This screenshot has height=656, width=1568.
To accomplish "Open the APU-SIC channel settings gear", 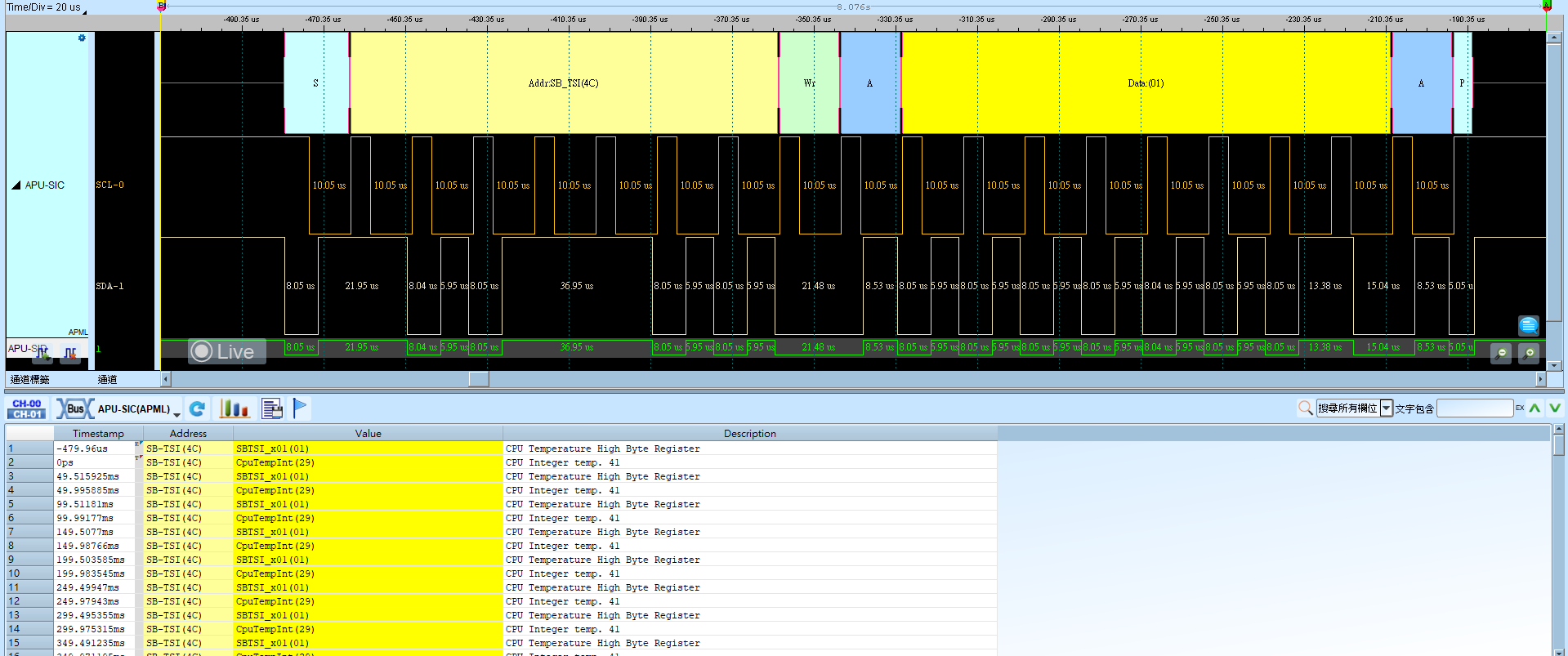I will [82, 38].
